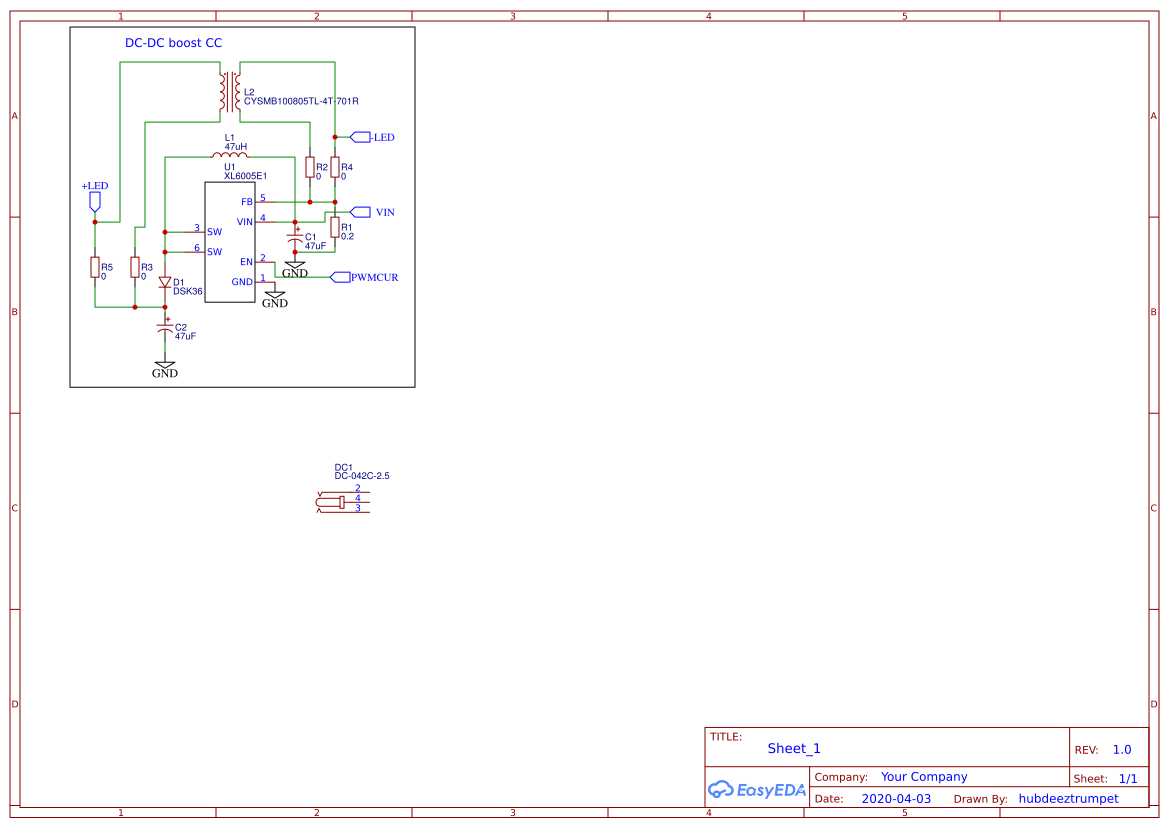Select the D1 DSK36 diode symbol
This screenshot has height=828, width=1169.
(165, 283)
